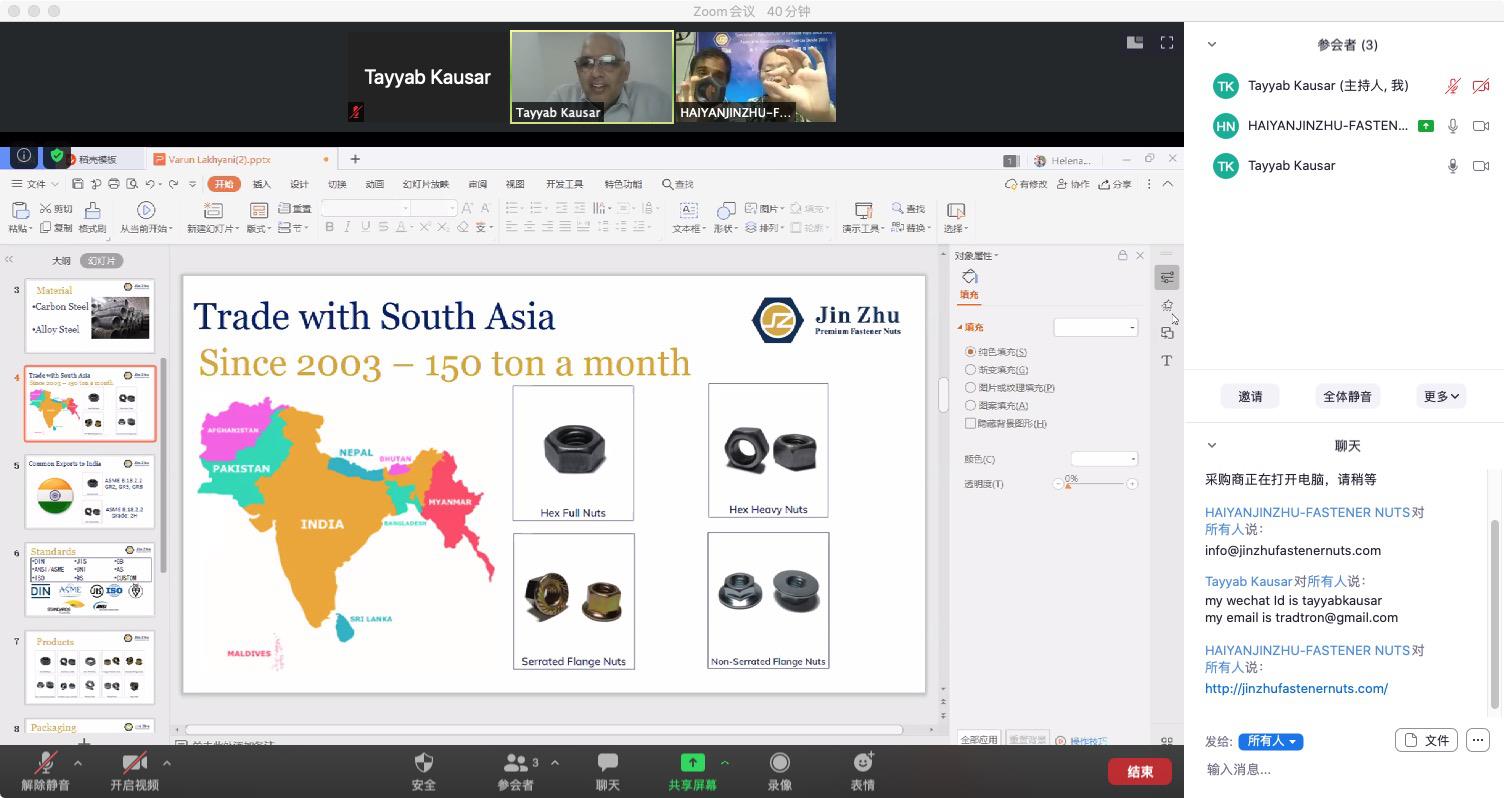Viewport: 1504px width, 798px height.
Task: Expand audio options arrow beside mute
Action: point(78,763)
